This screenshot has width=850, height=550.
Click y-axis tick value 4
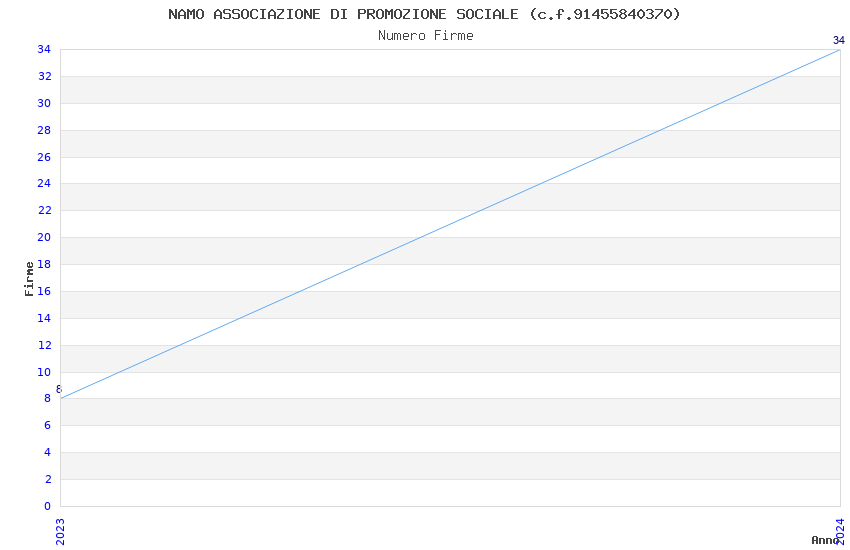coord(48,452)
